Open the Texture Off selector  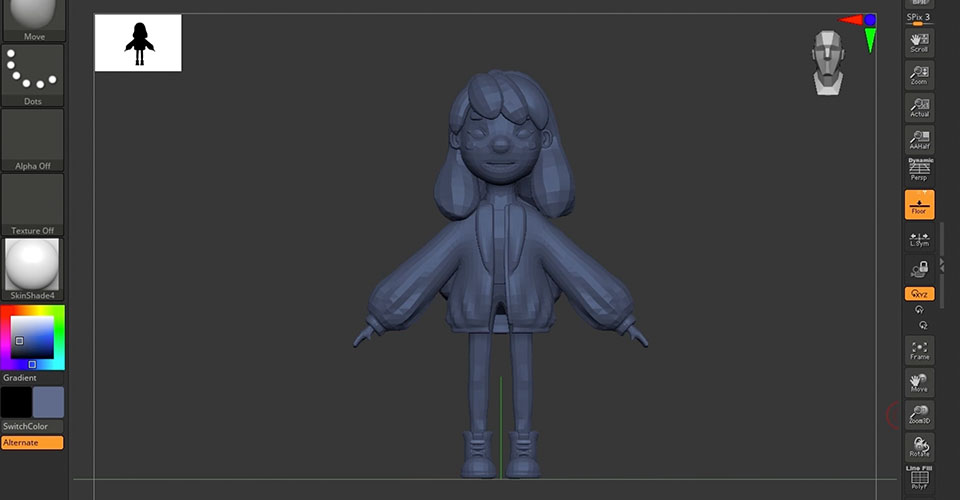[33, 204]
